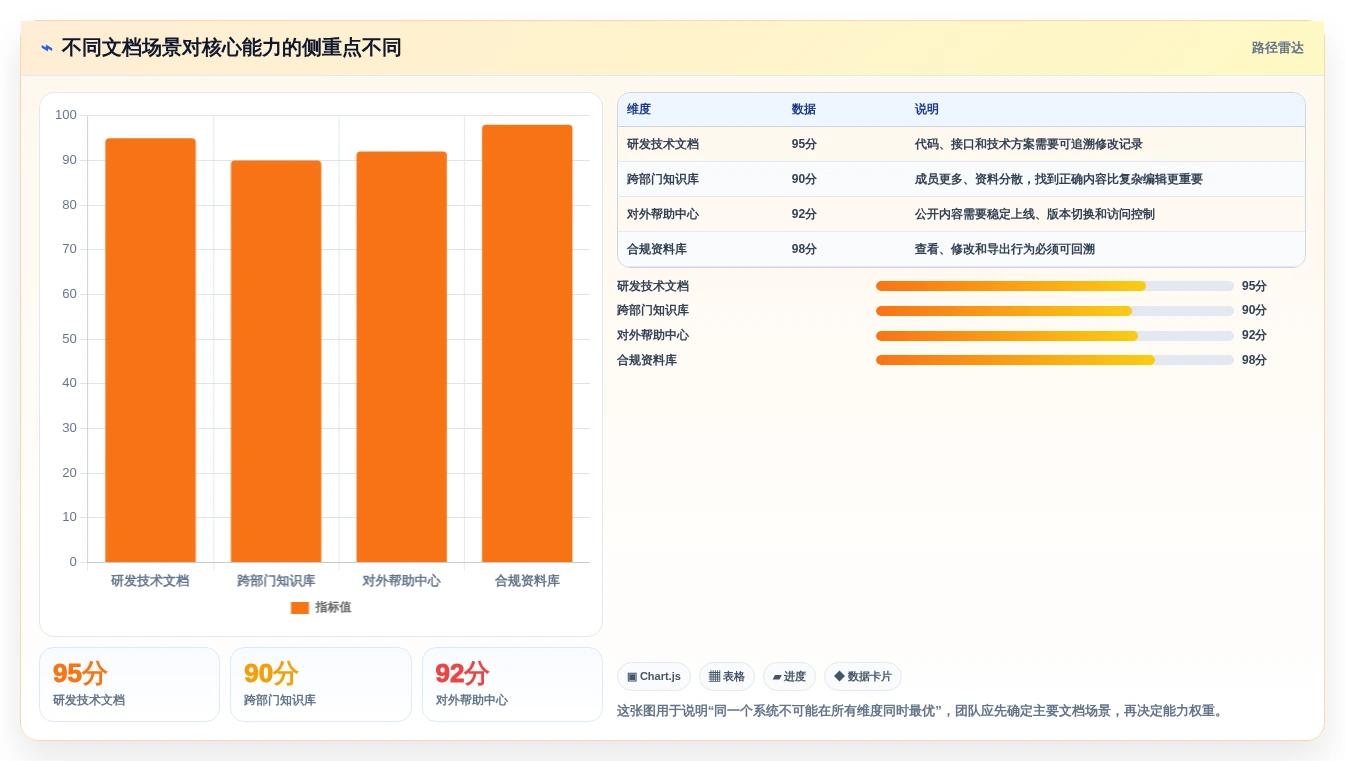Click the 研发技术文档 bar in the chart
Image resolution: width=1345 pixels, height=761 pixels.
click(150, 350)
